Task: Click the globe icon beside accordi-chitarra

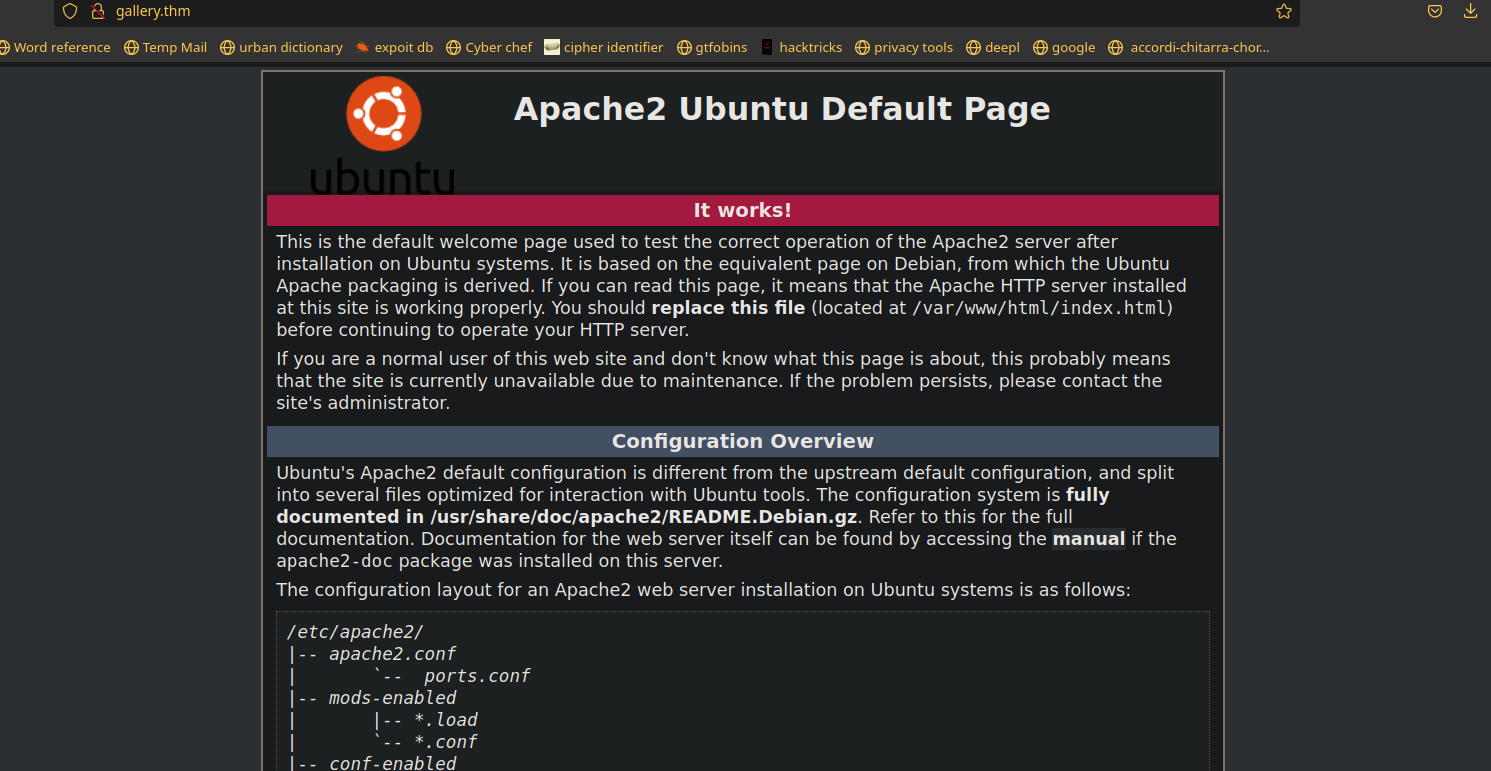Action: pos(1116,47)
